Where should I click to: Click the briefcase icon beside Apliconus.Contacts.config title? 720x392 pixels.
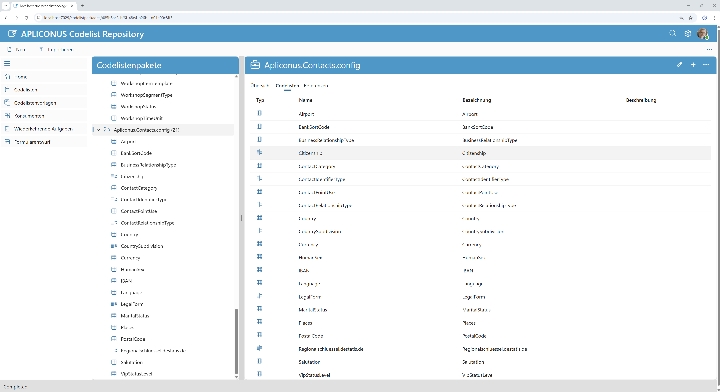coord(255,65)
